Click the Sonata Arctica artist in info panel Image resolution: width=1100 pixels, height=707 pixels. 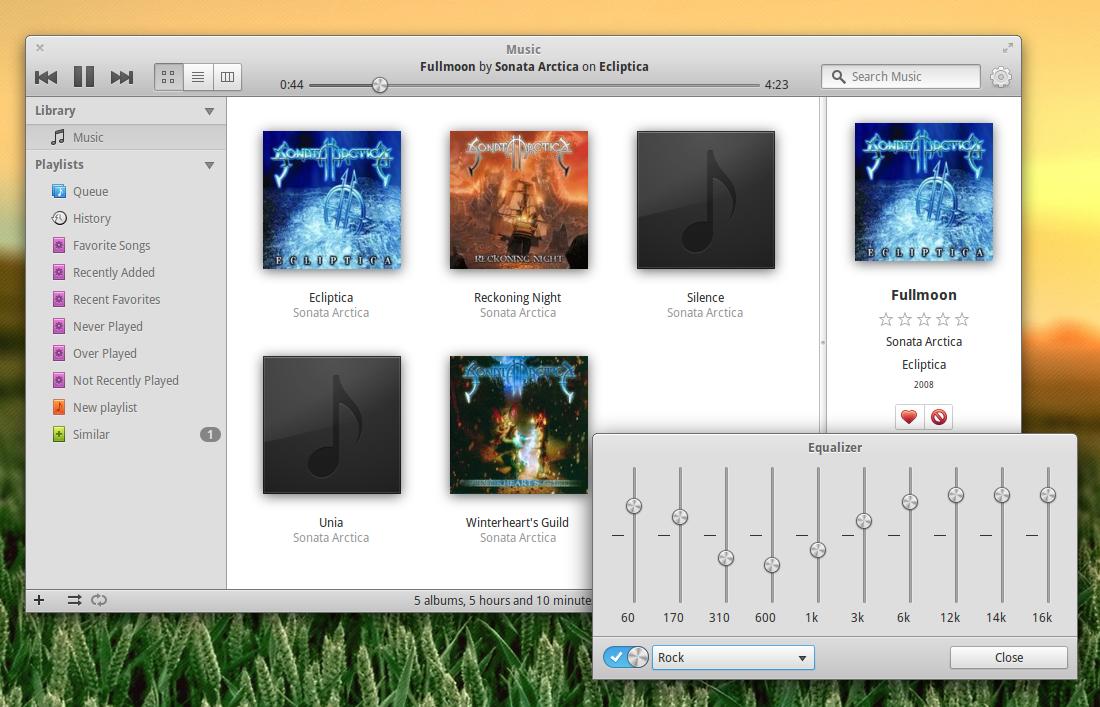point(924,342)
